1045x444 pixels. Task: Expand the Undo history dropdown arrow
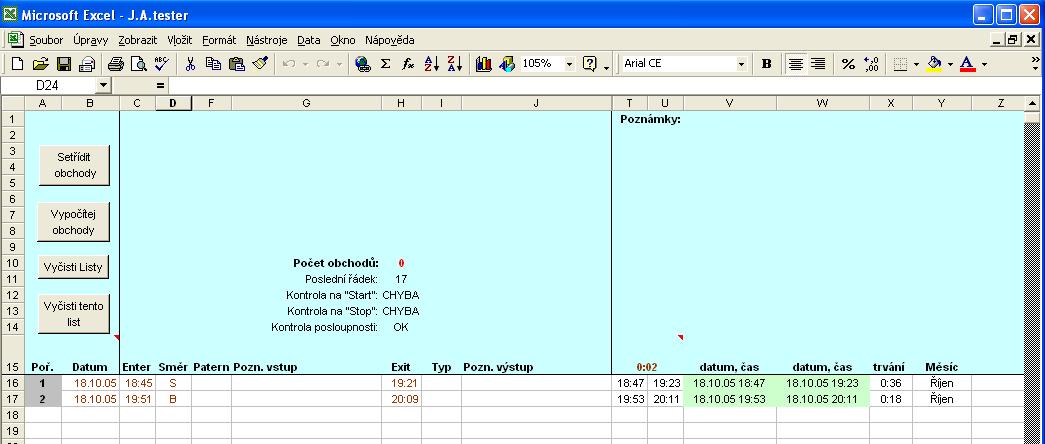click(305, 64)
